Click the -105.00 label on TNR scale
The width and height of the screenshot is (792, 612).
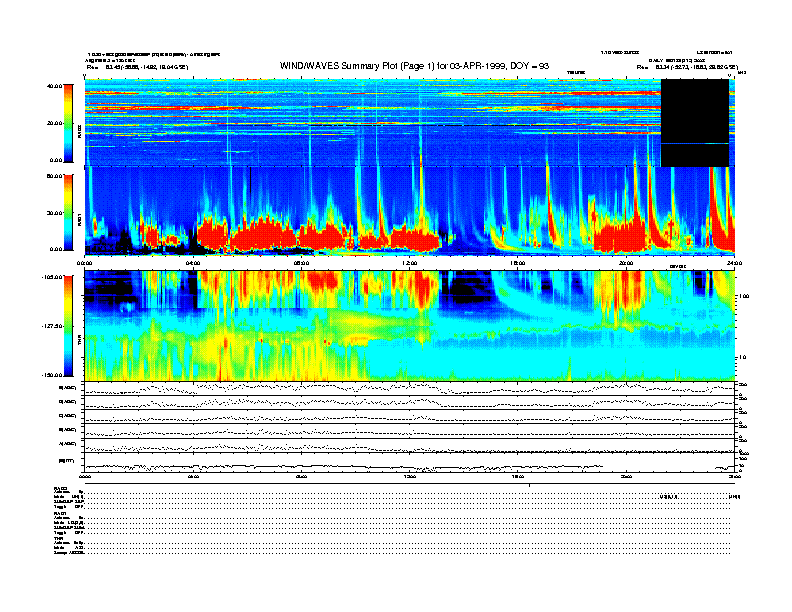click(52, 277)
